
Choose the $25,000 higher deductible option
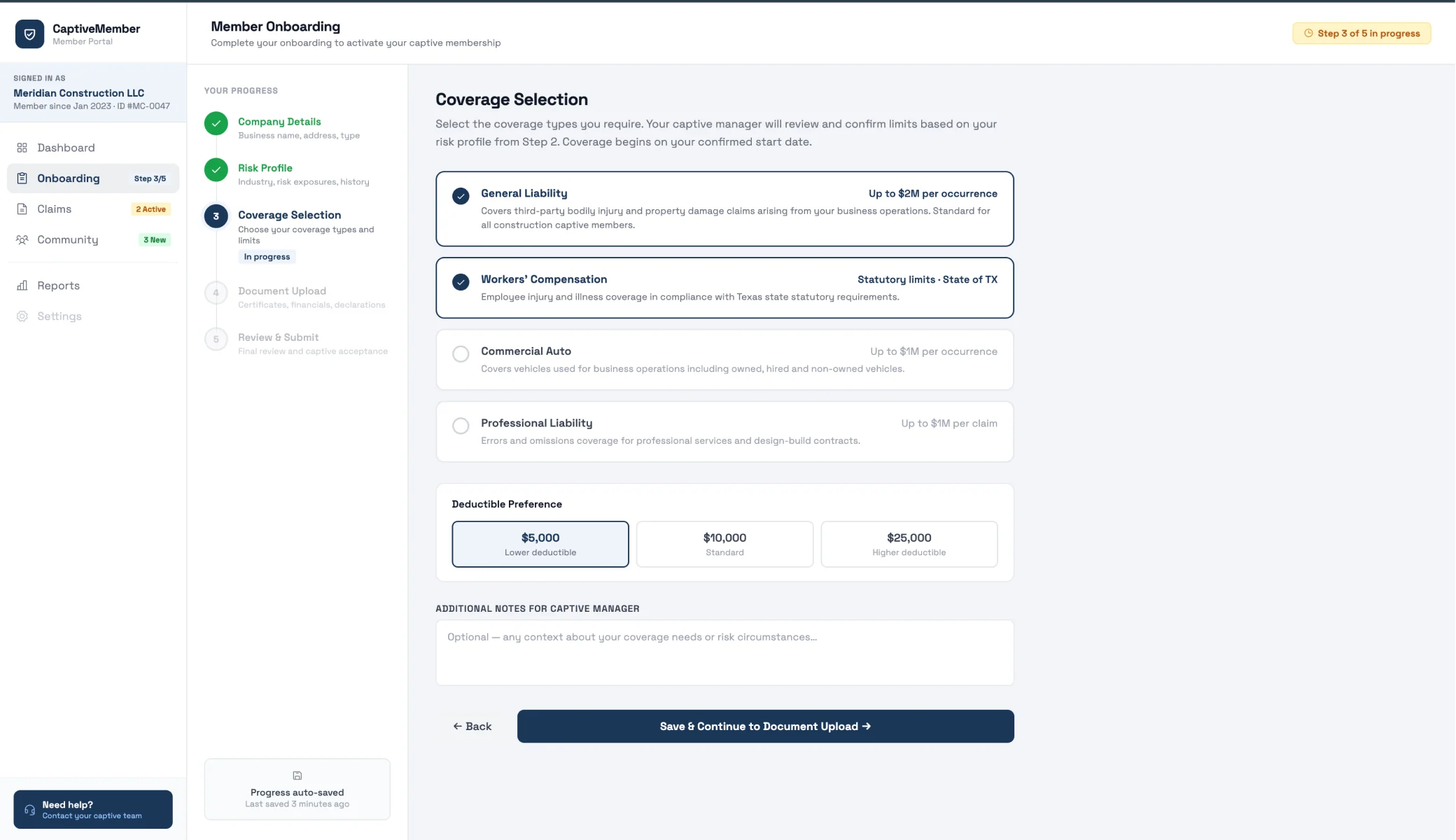[909, 544]
